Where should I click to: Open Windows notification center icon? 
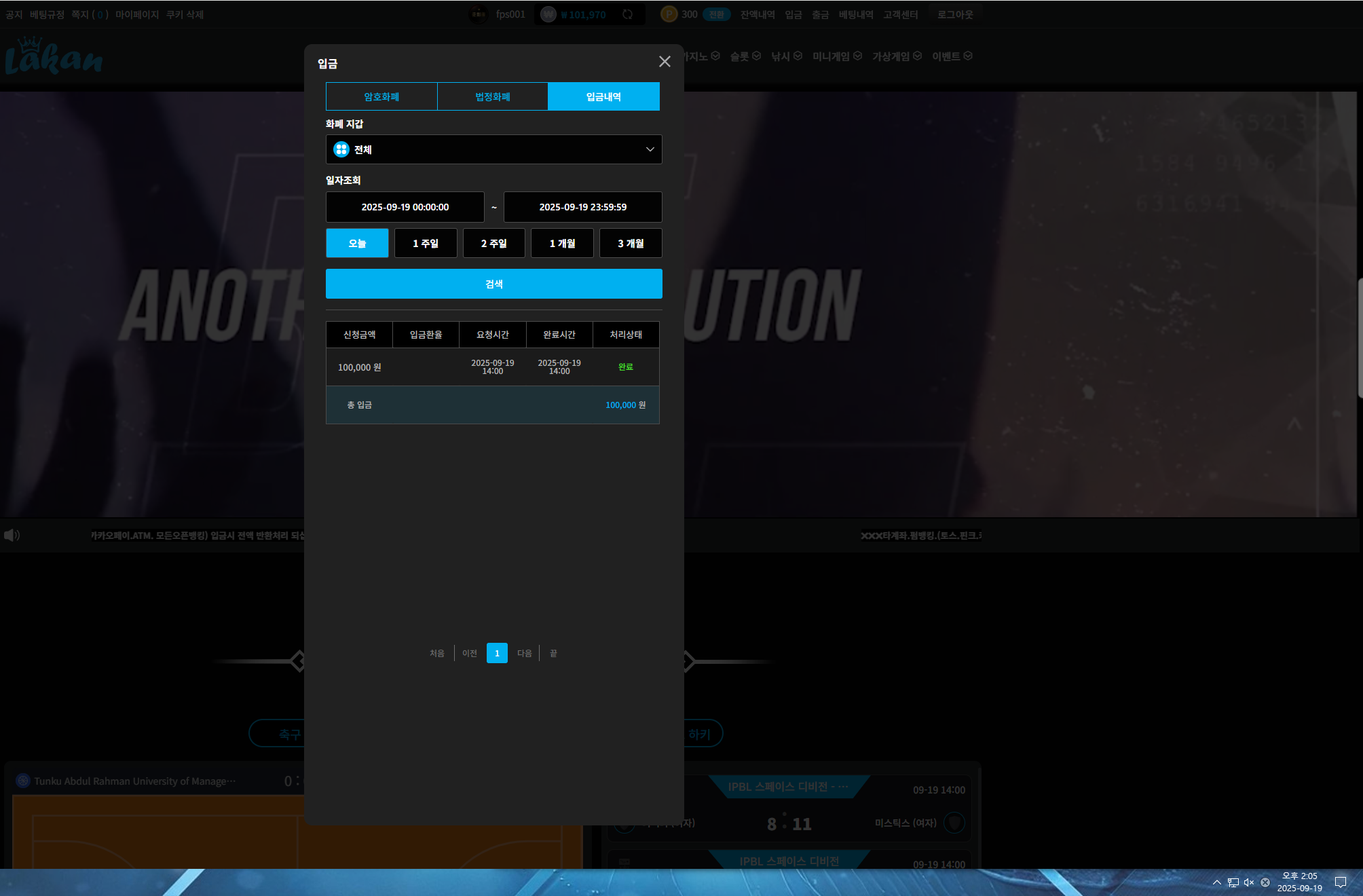1341,882
